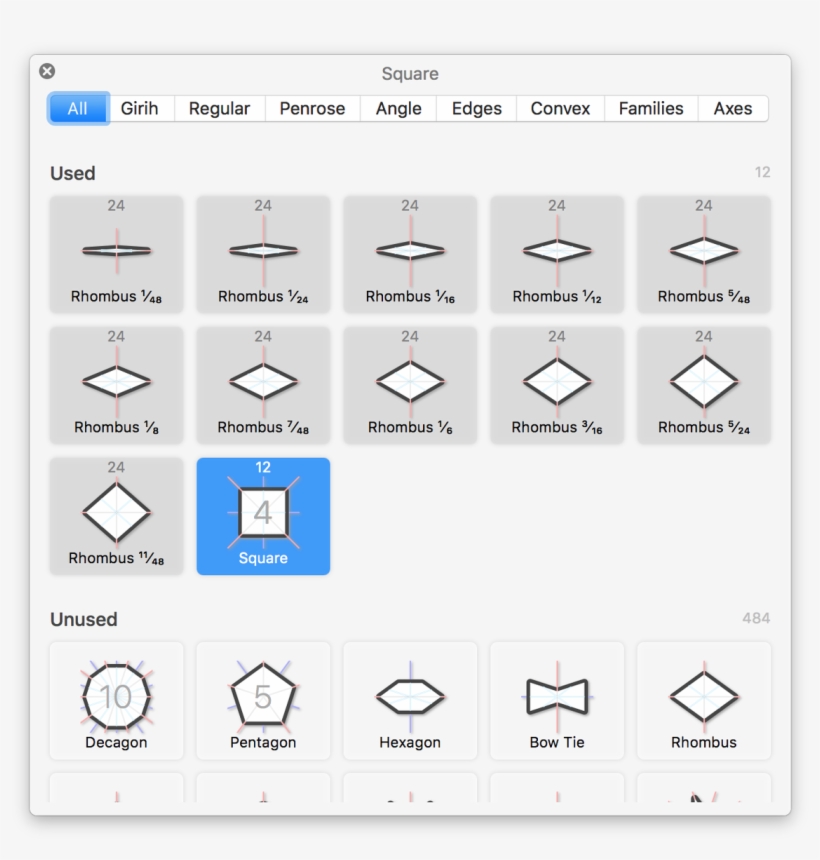Image resolution: width=820 pixels, height=860 pixels.
Task: Filter tiles by Convex
Action: pyautogui.click(x=560, y=109)
